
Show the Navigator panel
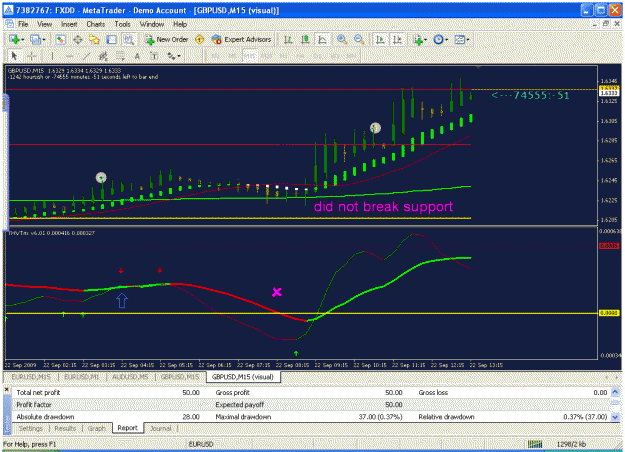[94, 39]
